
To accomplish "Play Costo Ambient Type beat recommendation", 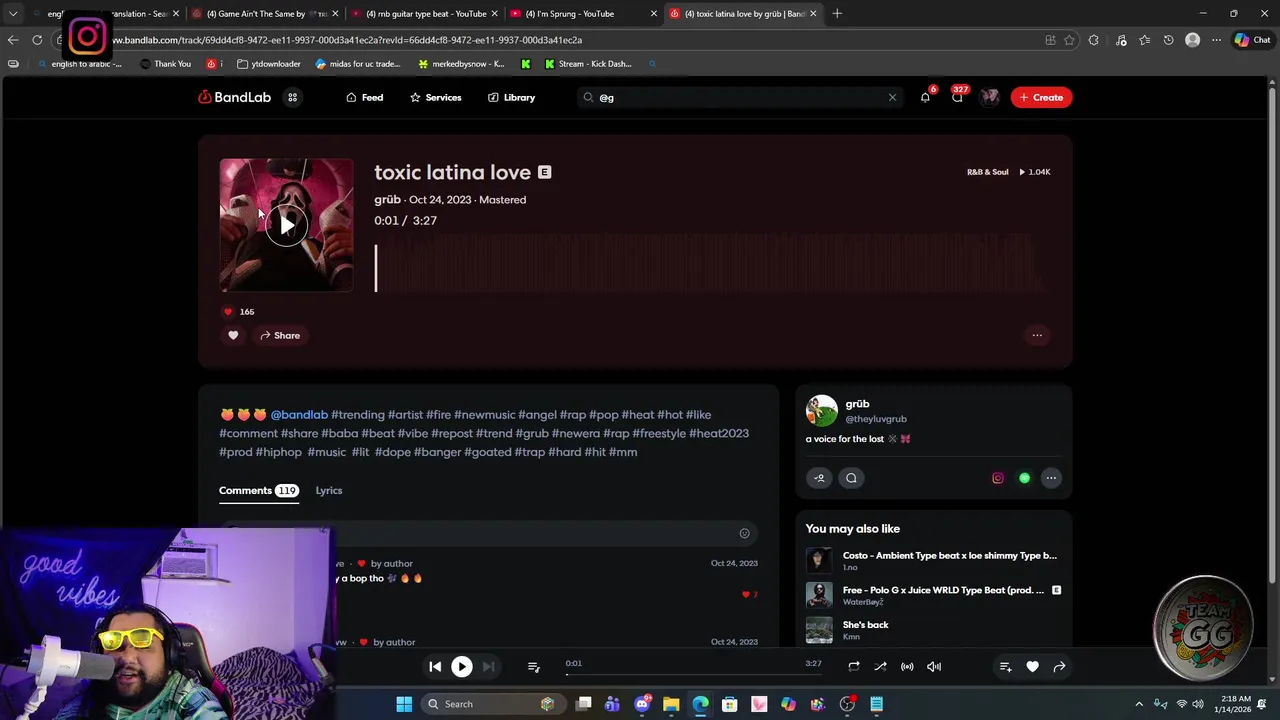I will point(819,560).
